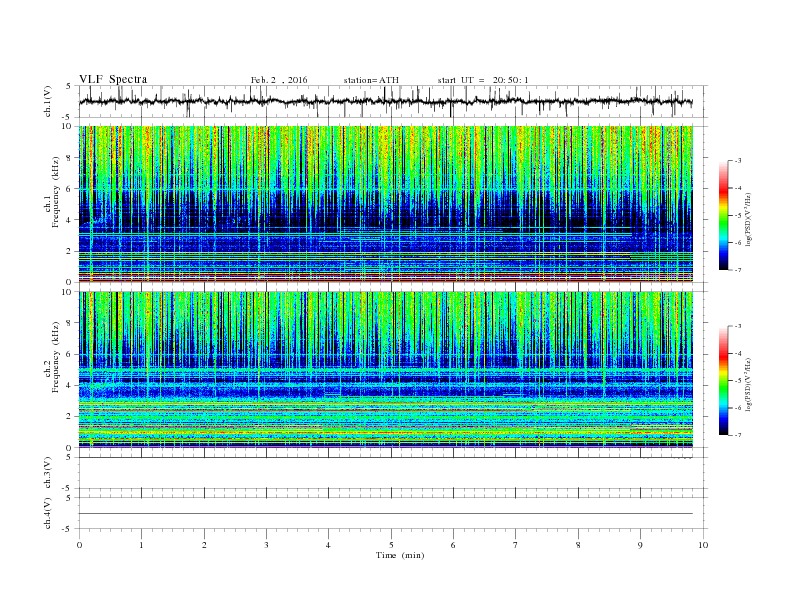This screenshot has width=792, height=612.
Task: Select the "start UT = 20:50: 1" text
Action: [483, 80]
